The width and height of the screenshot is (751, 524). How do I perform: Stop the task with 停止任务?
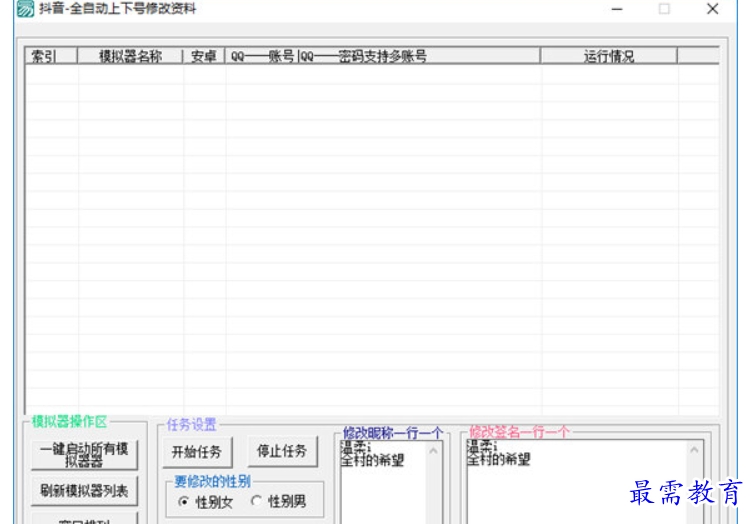[x=282, y=451]
